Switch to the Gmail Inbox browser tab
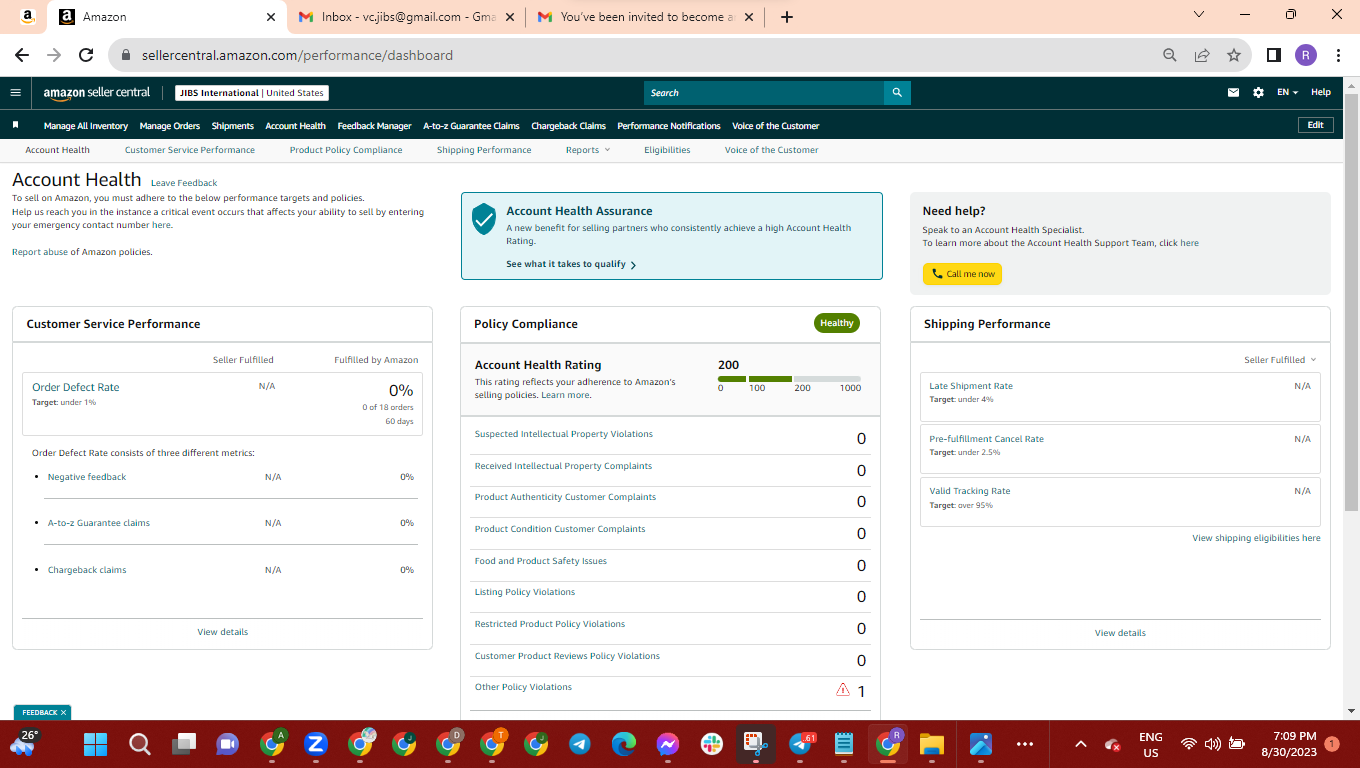This screenshot has height=768, width=1360. tap(407, 17)
